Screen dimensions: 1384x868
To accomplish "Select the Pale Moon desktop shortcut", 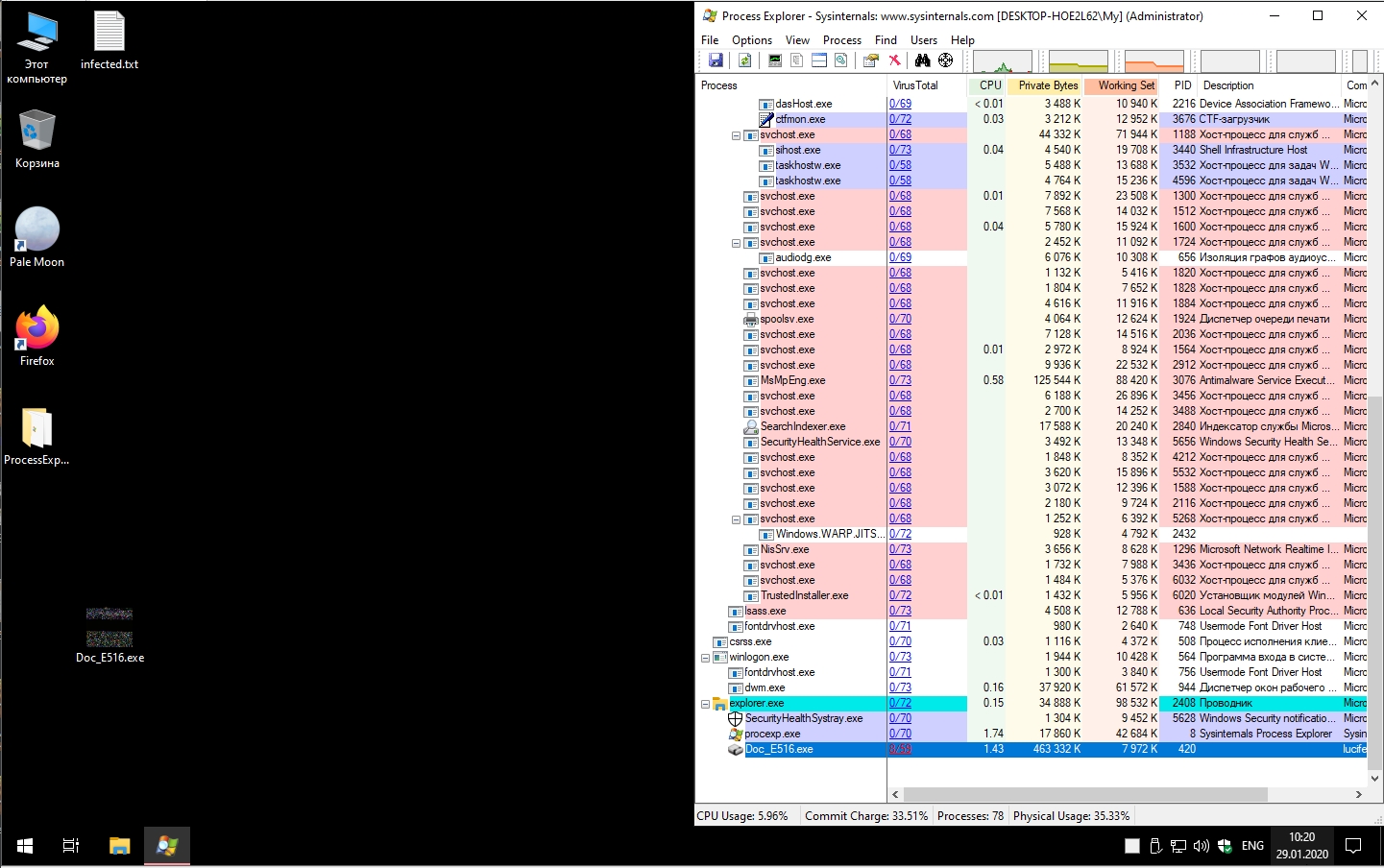I will click(x=37, y=237).
